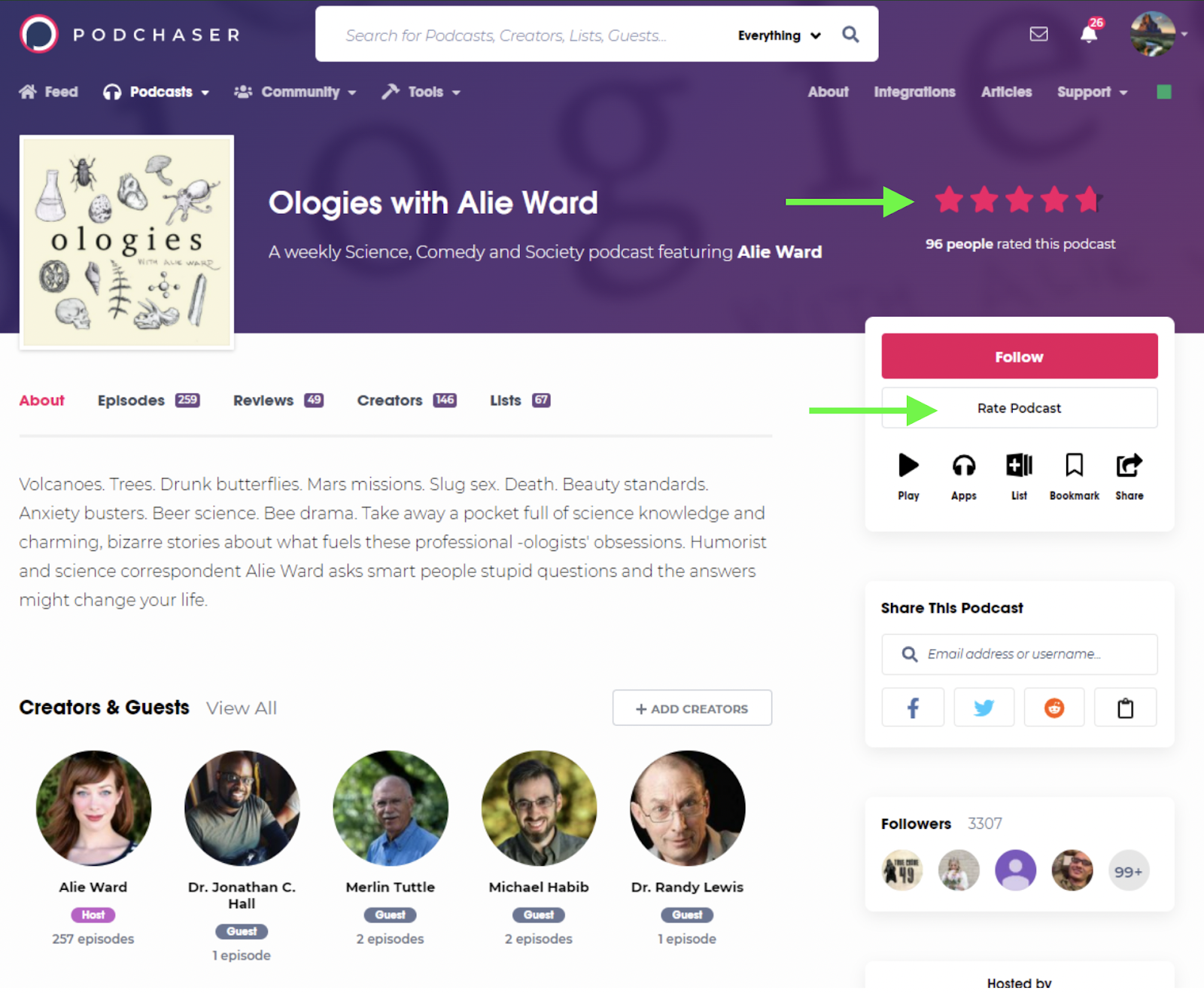The height and width of the screenshot is (993, 1204).
Task: Share podcast via Twitter
Action: point(984,707)
